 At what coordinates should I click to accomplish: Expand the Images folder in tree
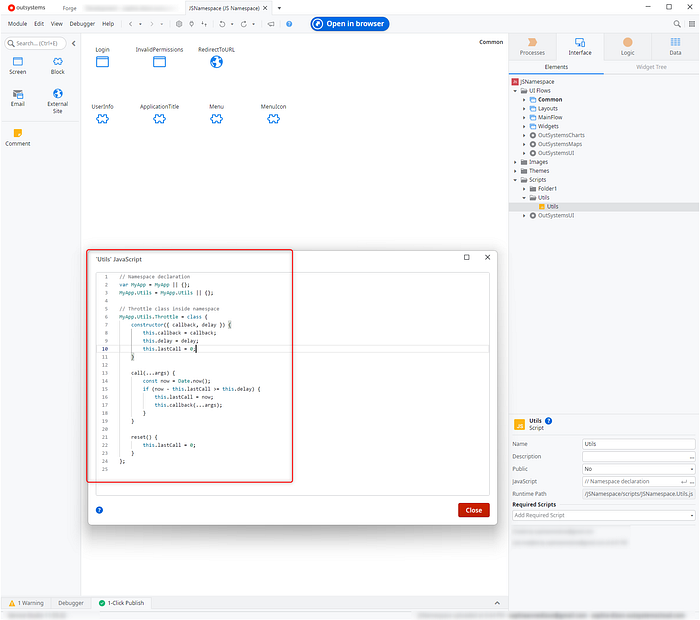pos(516,162)
